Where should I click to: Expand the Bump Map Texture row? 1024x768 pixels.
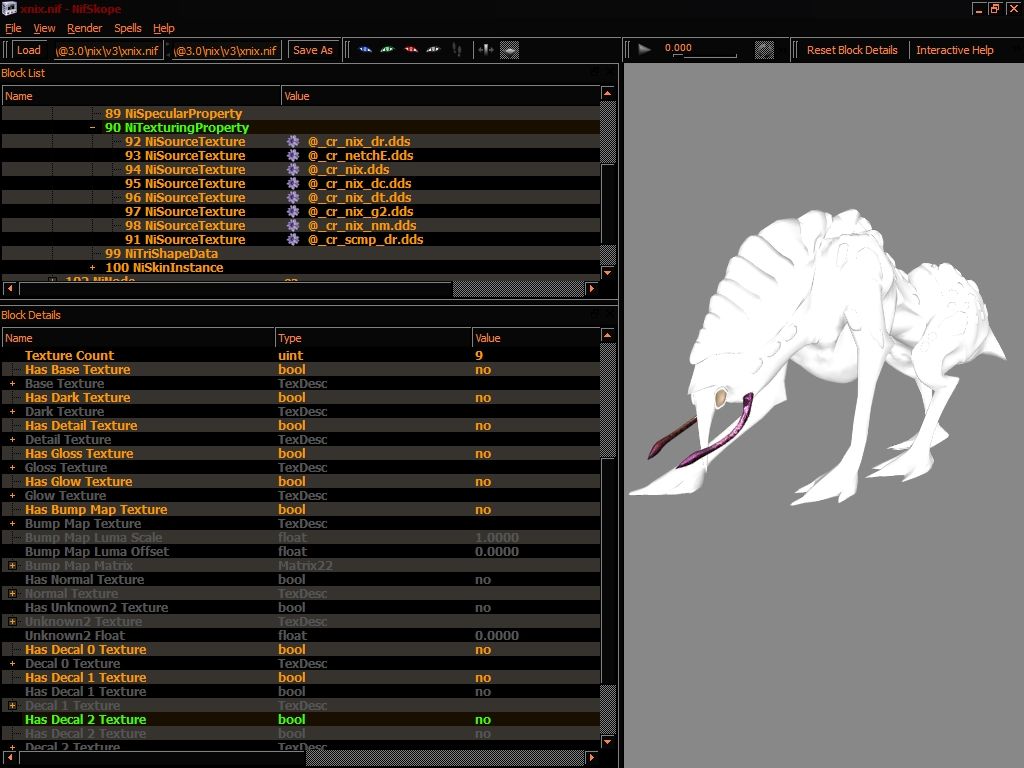click(12, 524)
